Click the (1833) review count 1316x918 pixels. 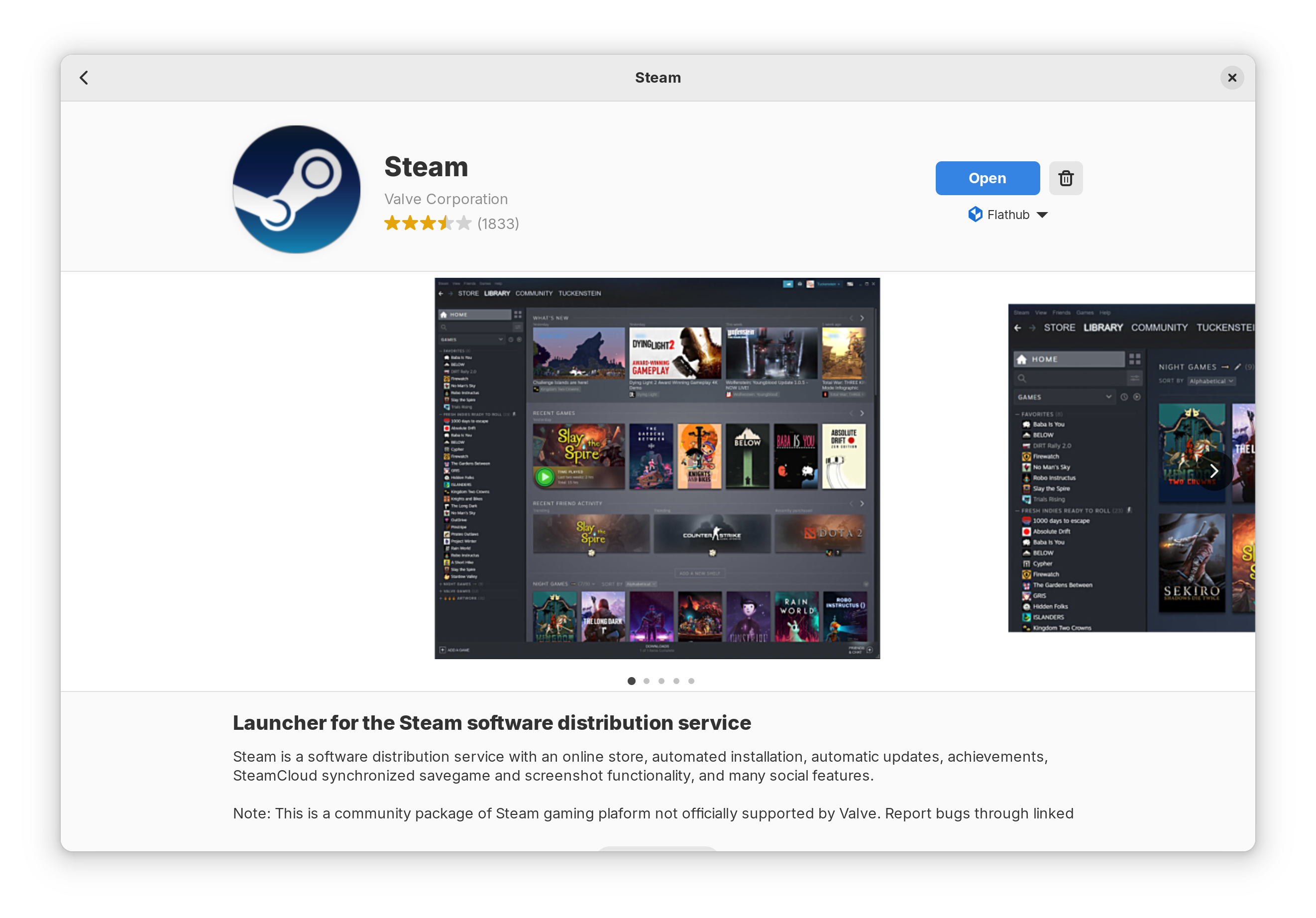pos(498,224)
